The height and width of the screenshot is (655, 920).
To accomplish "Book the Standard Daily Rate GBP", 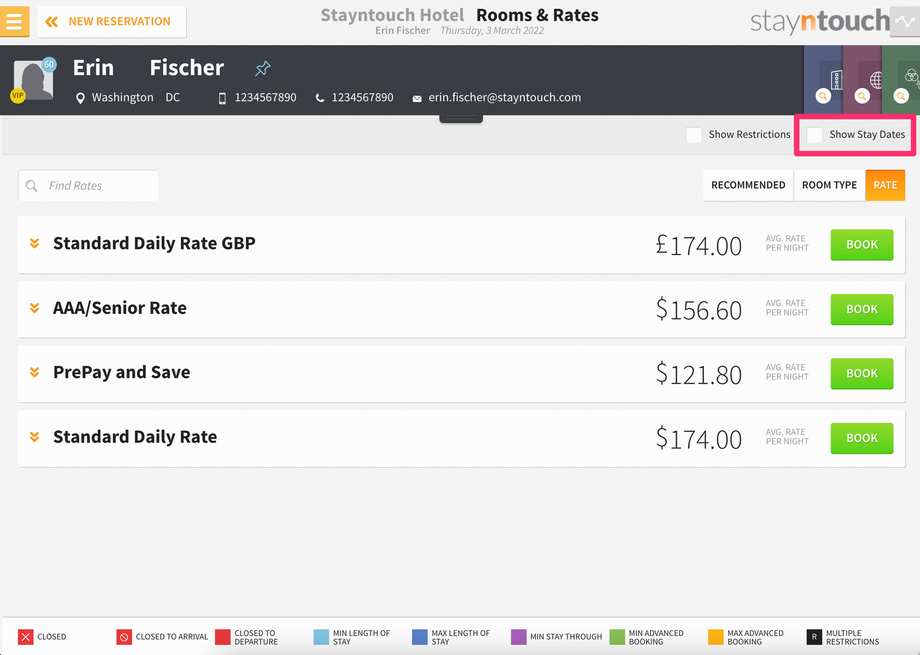I will (861, 245).
